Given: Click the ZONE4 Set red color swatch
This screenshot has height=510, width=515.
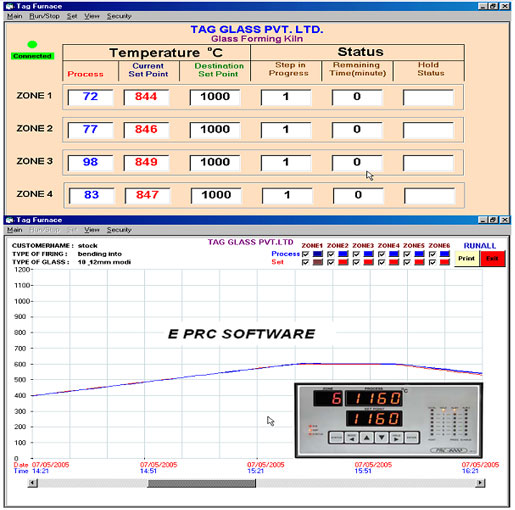Looking at the screenshot, I should coord(394,262).
